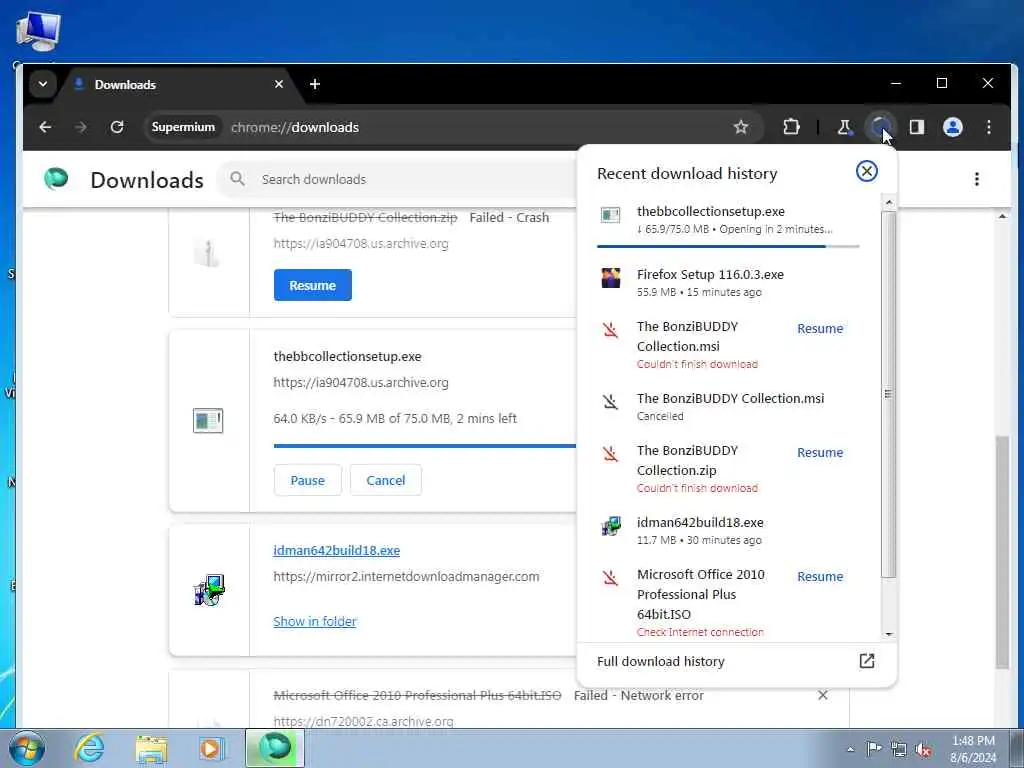This screenshot has width=1024, height=768.
Task: Toggle the downloads bubble toolbar icon
Action: [880, 127]
